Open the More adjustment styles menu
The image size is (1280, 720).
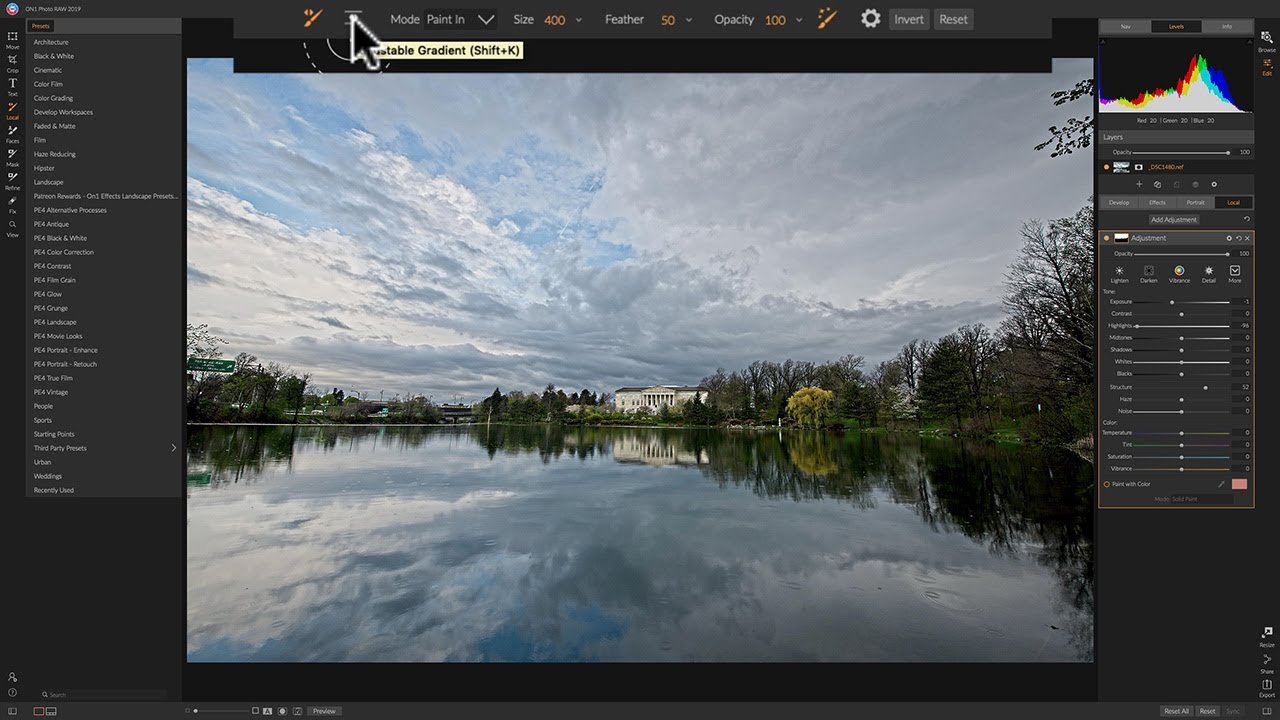tap(1235, 273)
